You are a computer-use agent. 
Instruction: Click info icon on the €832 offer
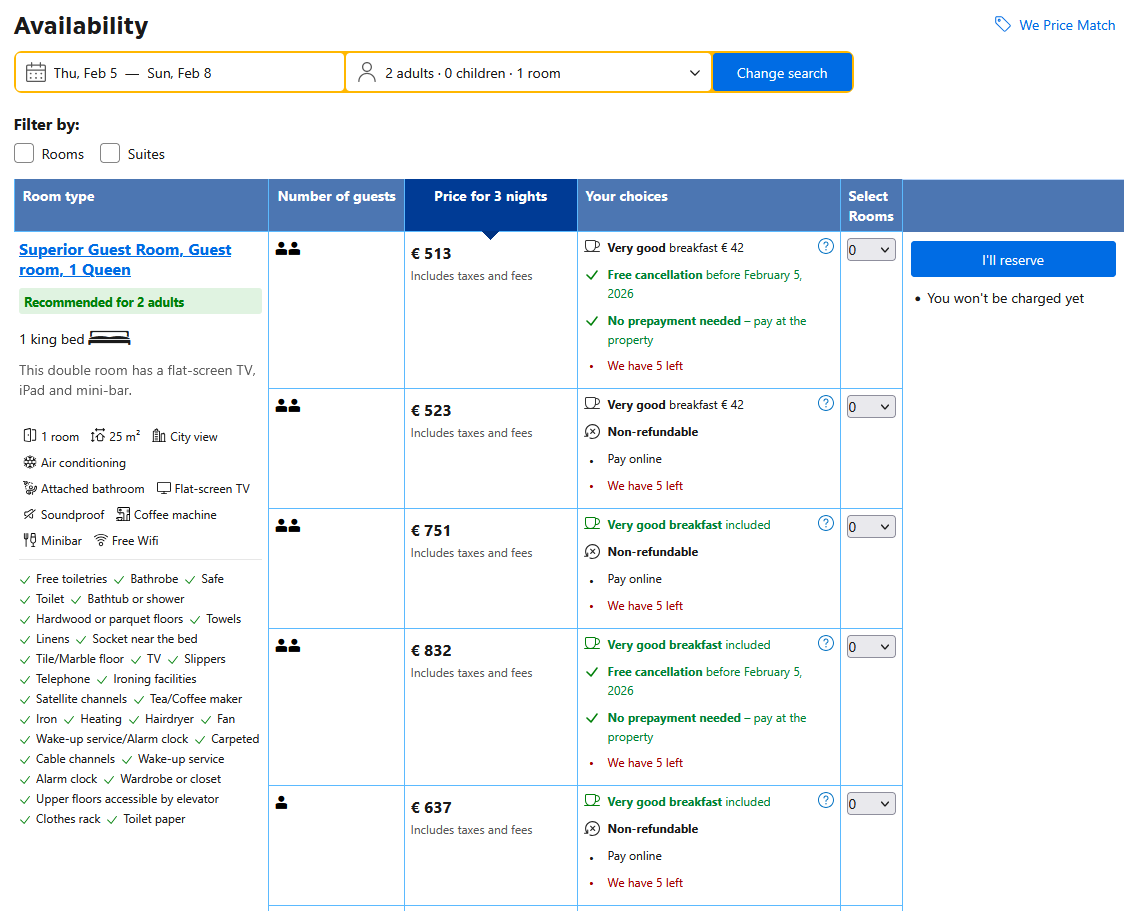pyautogui.click(x=826, y=643)
